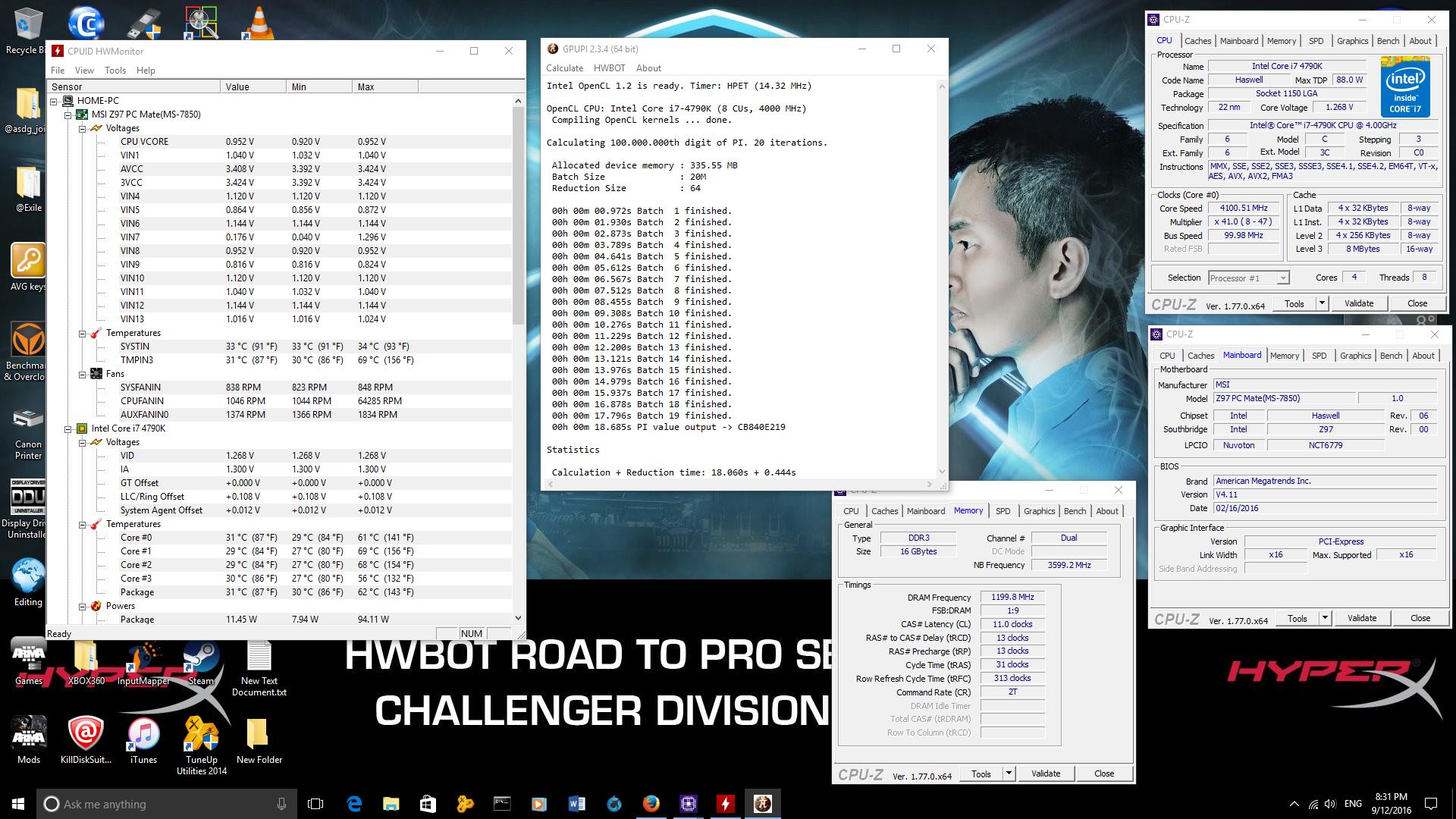1456x819 pixels.
Task: Click HWMonitor scrollbar down arrow
Action: click(519, 618)
